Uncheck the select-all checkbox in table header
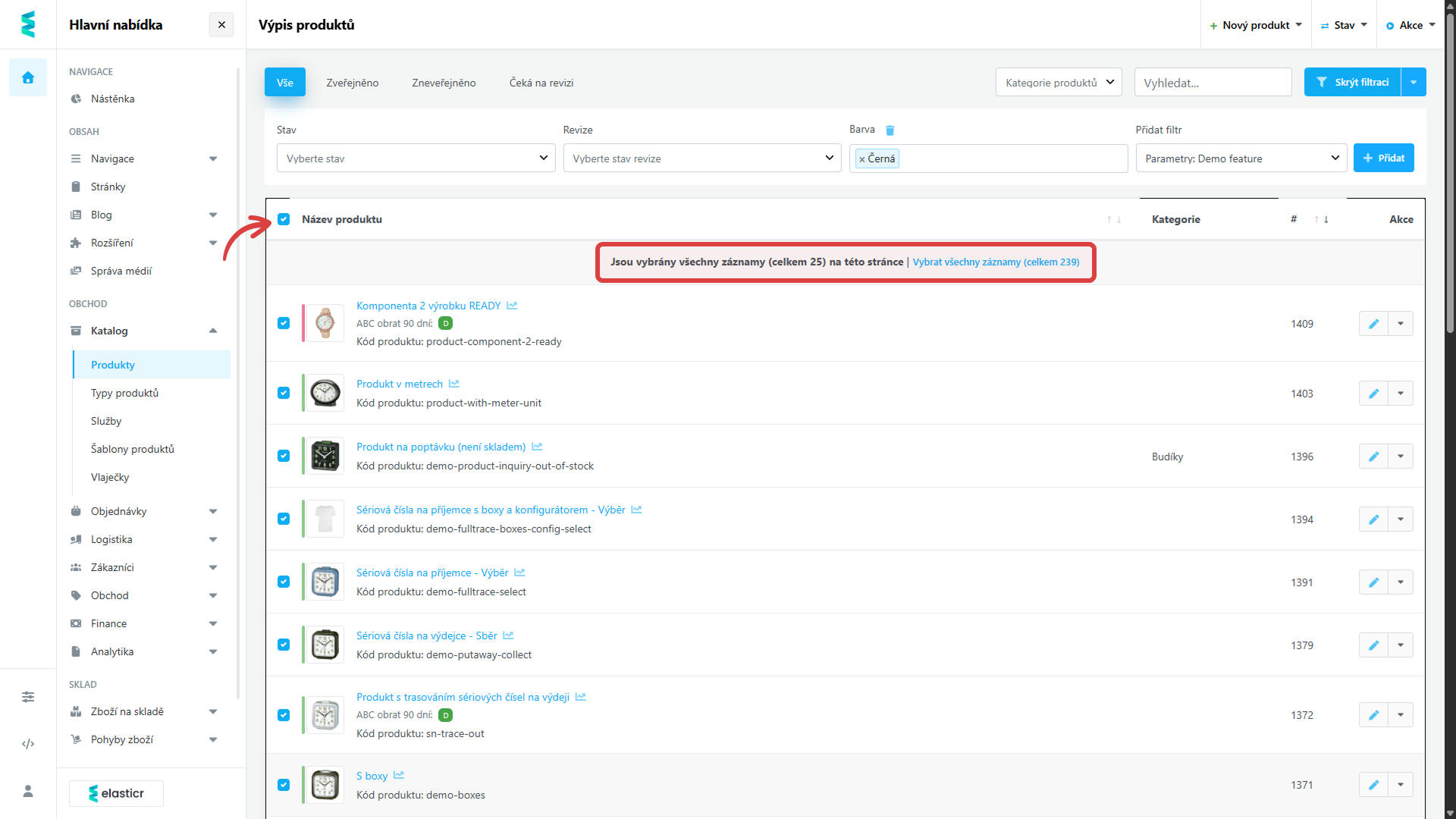 pos(284,219)
